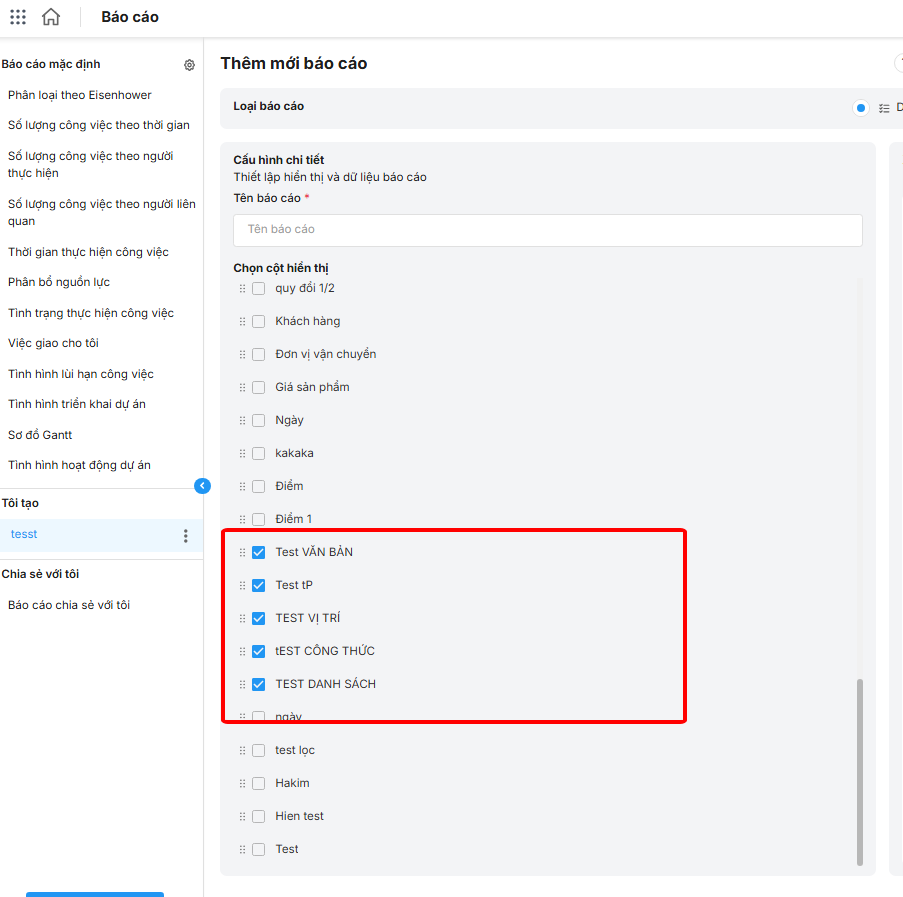This screenshot has height=897, width=903.
Task: Check the Đơn vị vận chuyển checkbox
Action: point(258,354)
